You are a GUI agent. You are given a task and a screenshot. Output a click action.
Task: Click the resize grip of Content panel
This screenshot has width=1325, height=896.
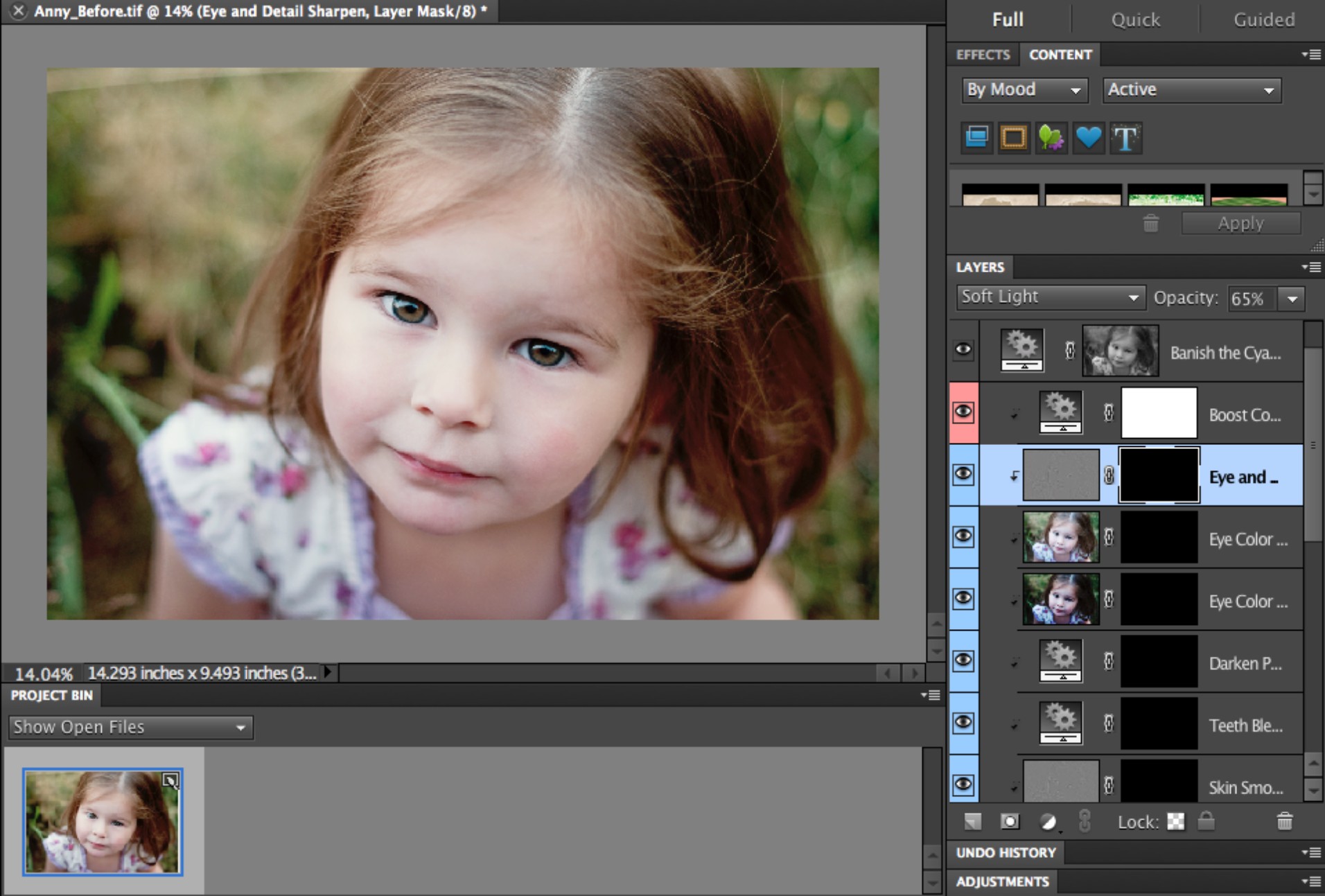(1317, 245)
